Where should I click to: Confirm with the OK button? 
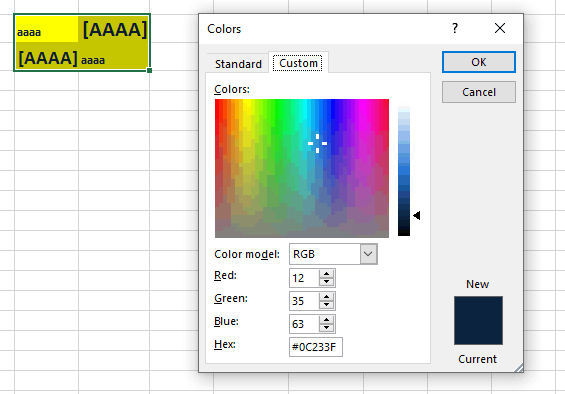(x=479, y=62)
